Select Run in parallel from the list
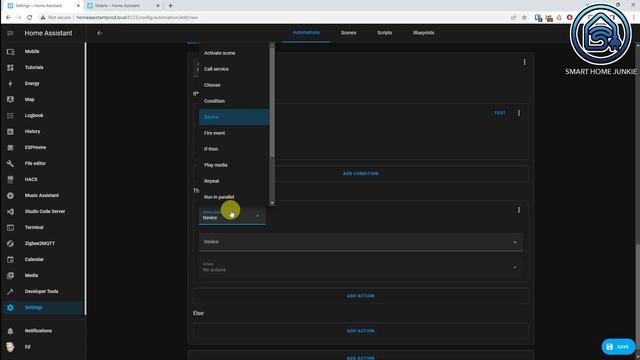This screenshot has width=640, height=360. (234, 197)
